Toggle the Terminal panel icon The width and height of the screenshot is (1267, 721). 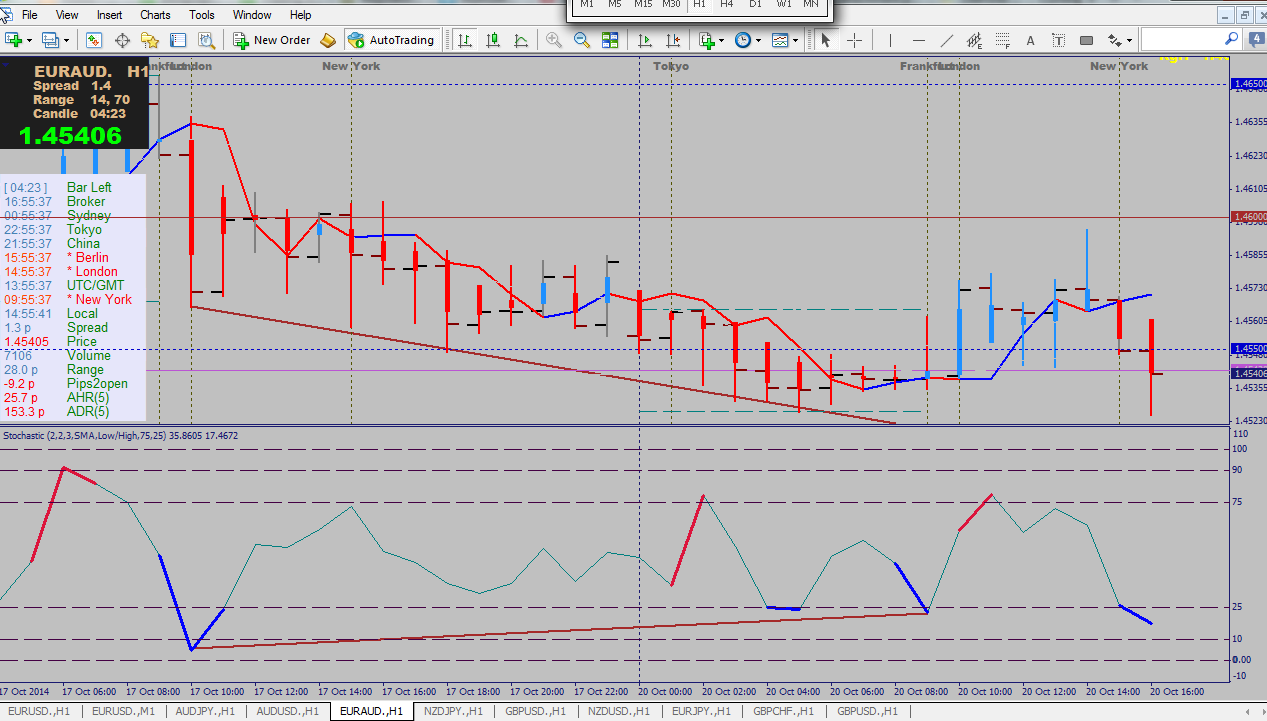[179, 40]
